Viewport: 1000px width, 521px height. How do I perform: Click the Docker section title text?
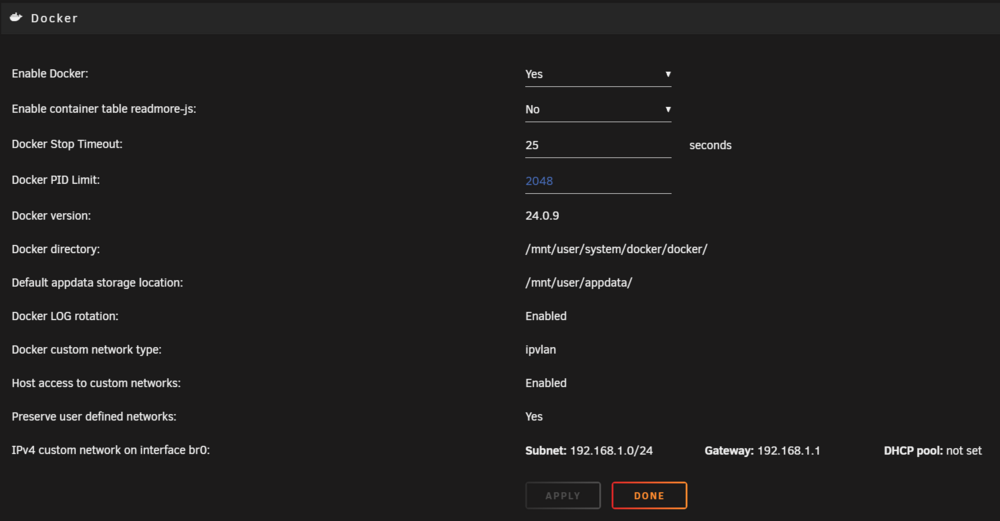pos(54,18)
